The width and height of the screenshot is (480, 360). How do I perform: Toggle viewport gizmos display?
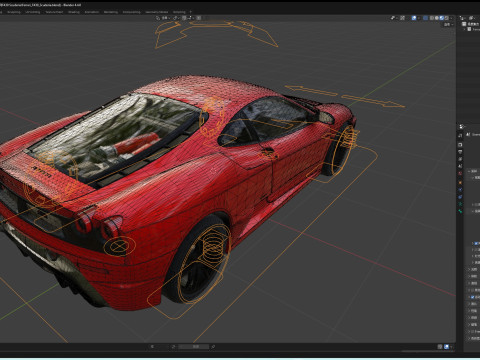[x=402, y=18]
